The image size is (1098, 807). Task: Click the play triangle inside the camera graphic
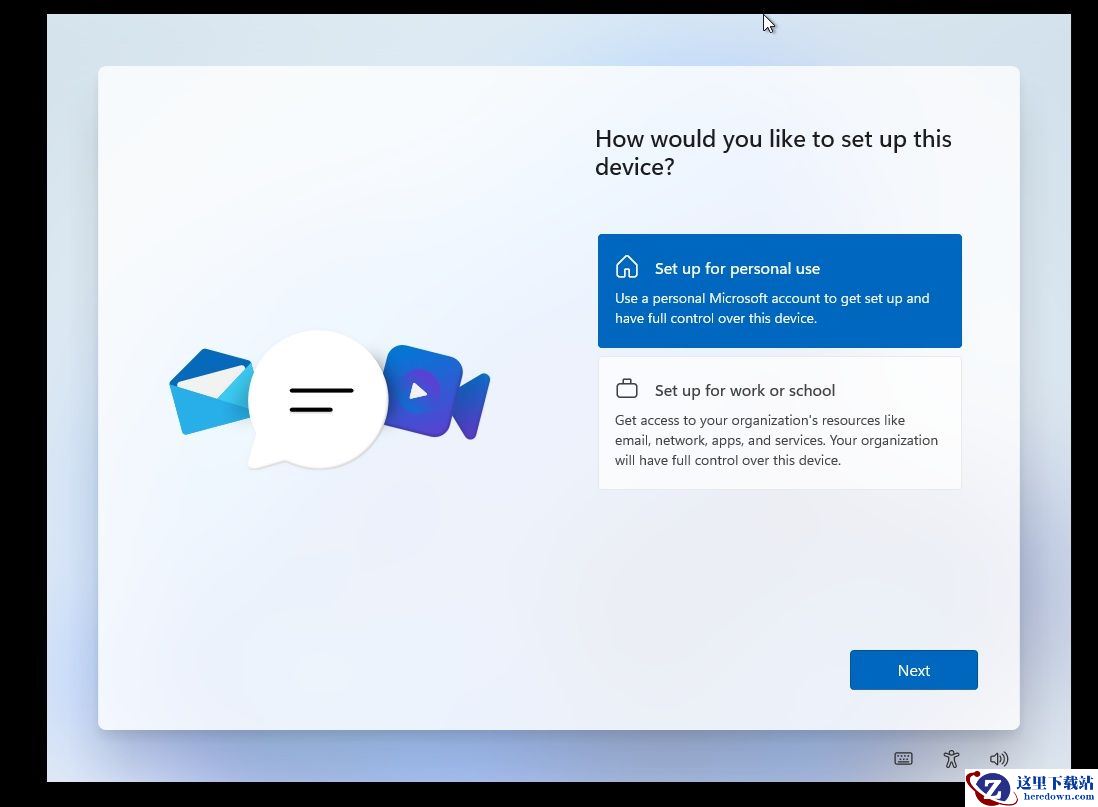pyautogui.click(x=419, y=391)
